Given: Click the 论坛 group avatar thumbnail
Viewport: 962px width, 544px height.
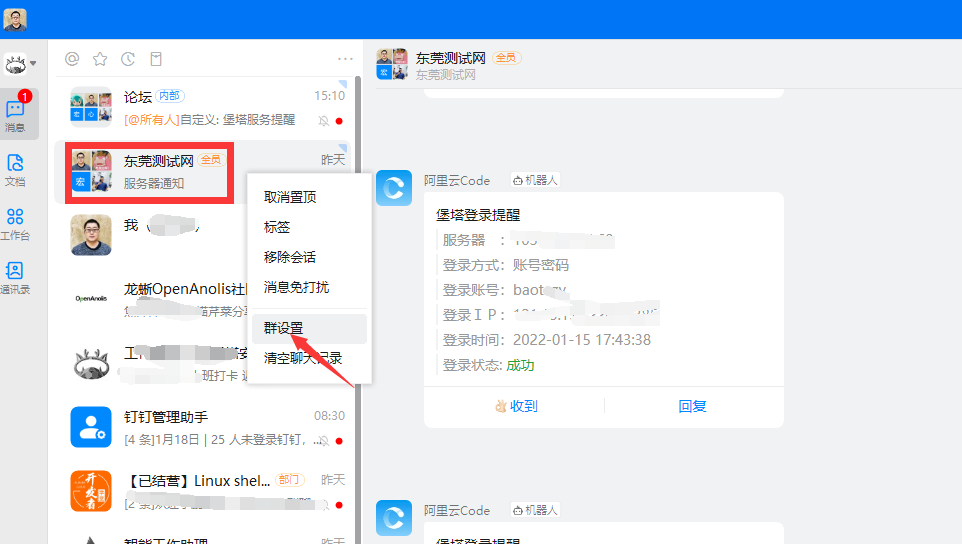Looking at the screenshot, I should tap(91, 107).
